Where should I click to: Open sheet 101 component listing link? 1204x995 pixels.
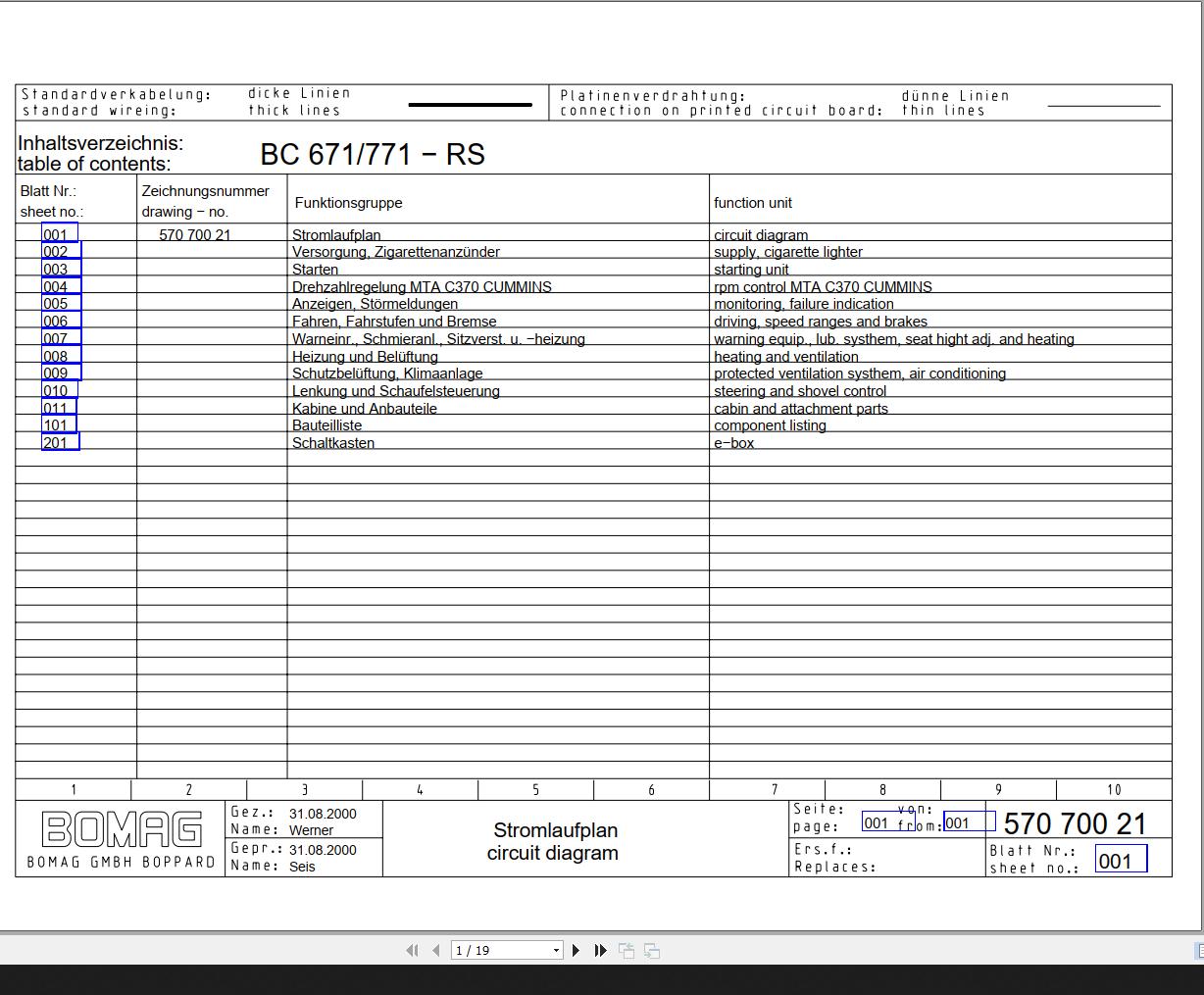(x=59, y=424)
